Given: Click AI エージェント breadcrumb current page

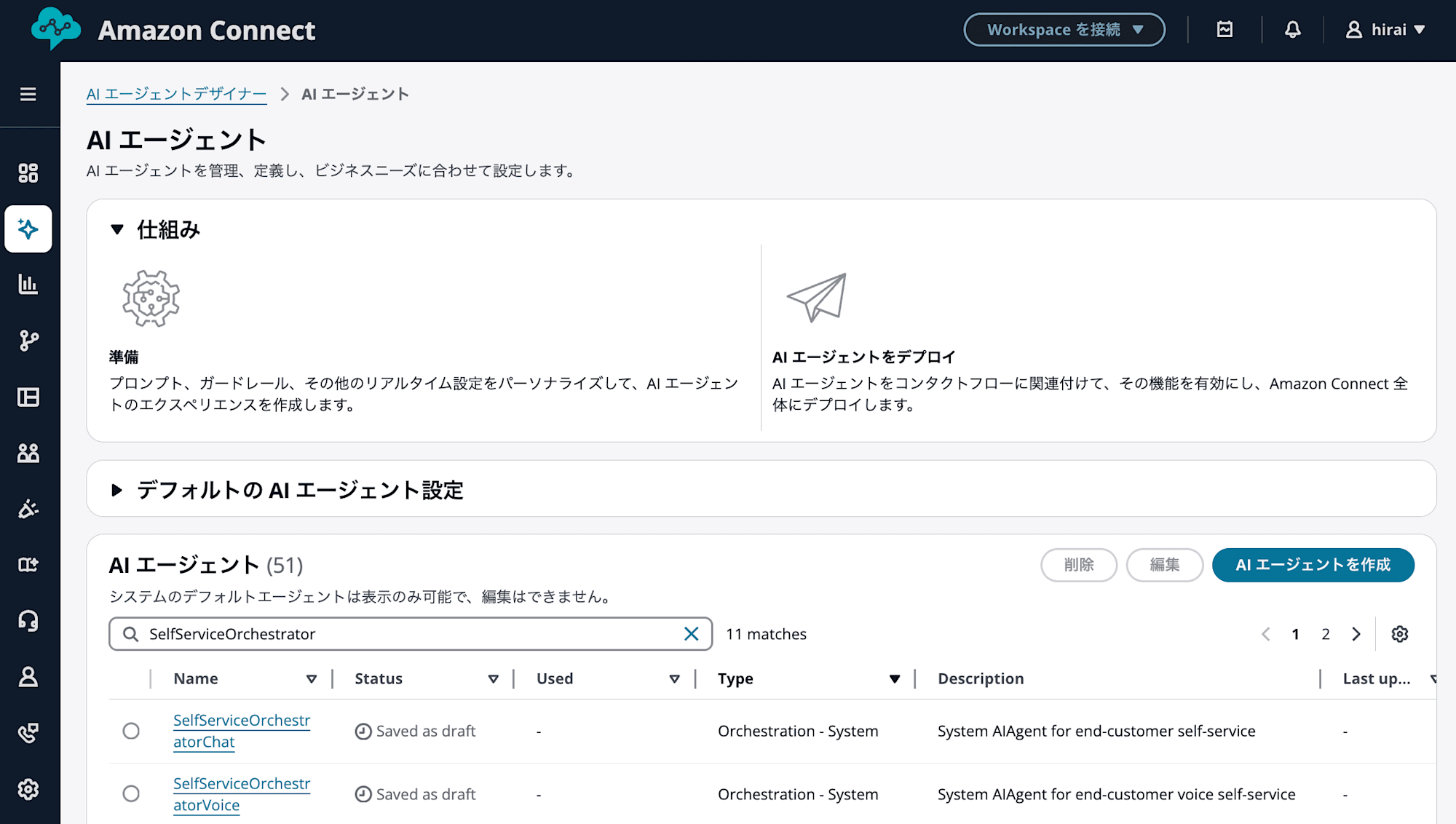Looking at the screenshot, I should (355, 94).
